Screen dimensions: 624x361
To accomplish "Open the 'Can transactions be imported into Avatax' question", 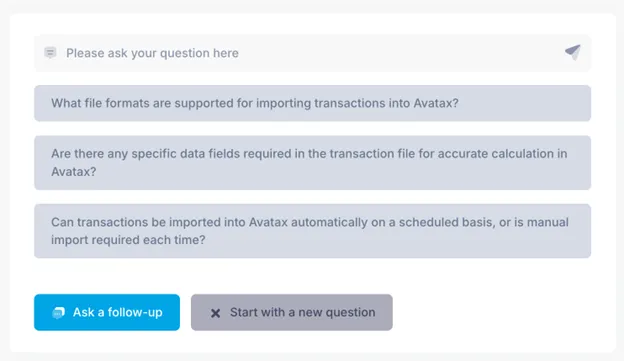I will tap(312, 231).
